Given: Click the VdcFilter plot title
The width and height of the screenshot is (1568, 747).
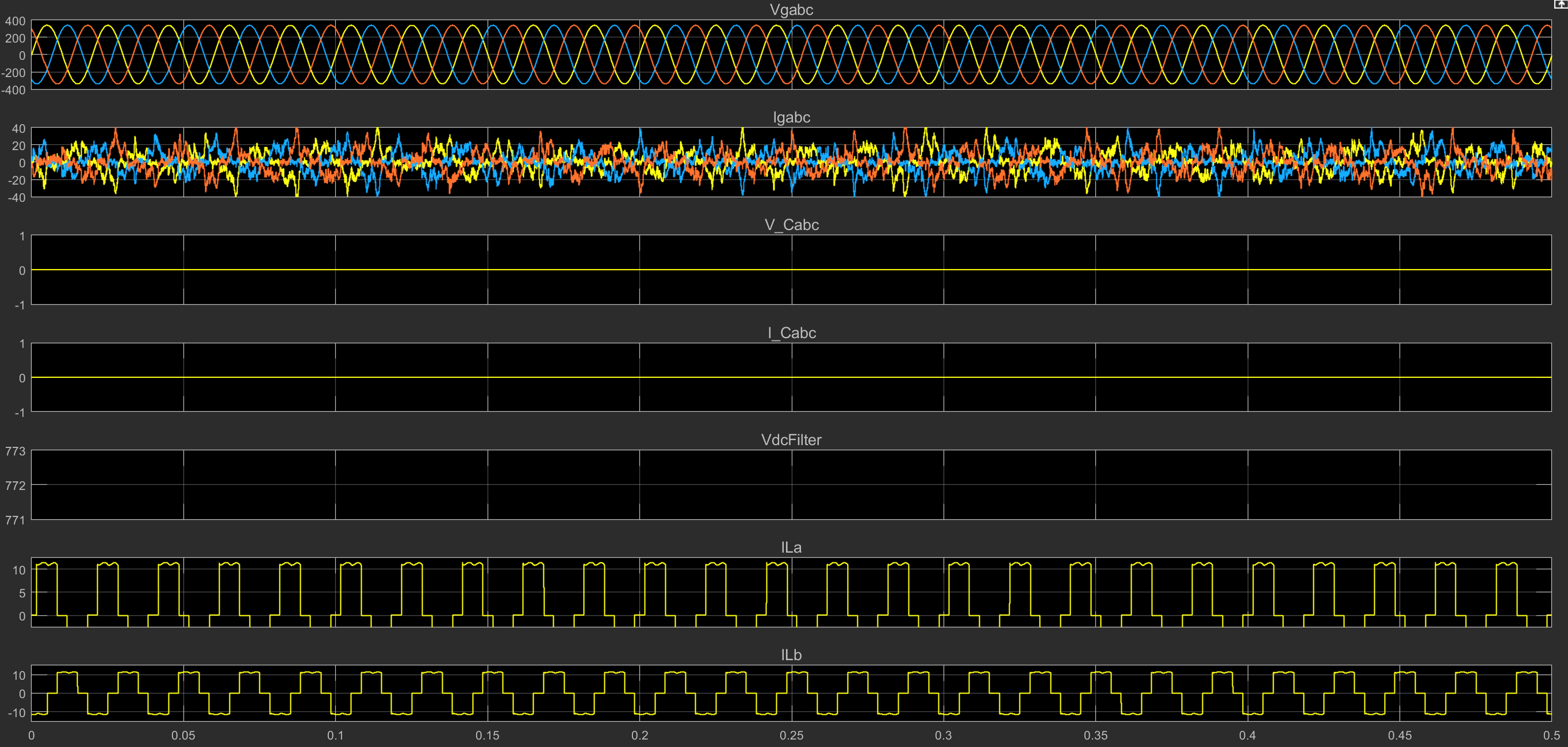Looking at the screenshot, I should point(791,439).
